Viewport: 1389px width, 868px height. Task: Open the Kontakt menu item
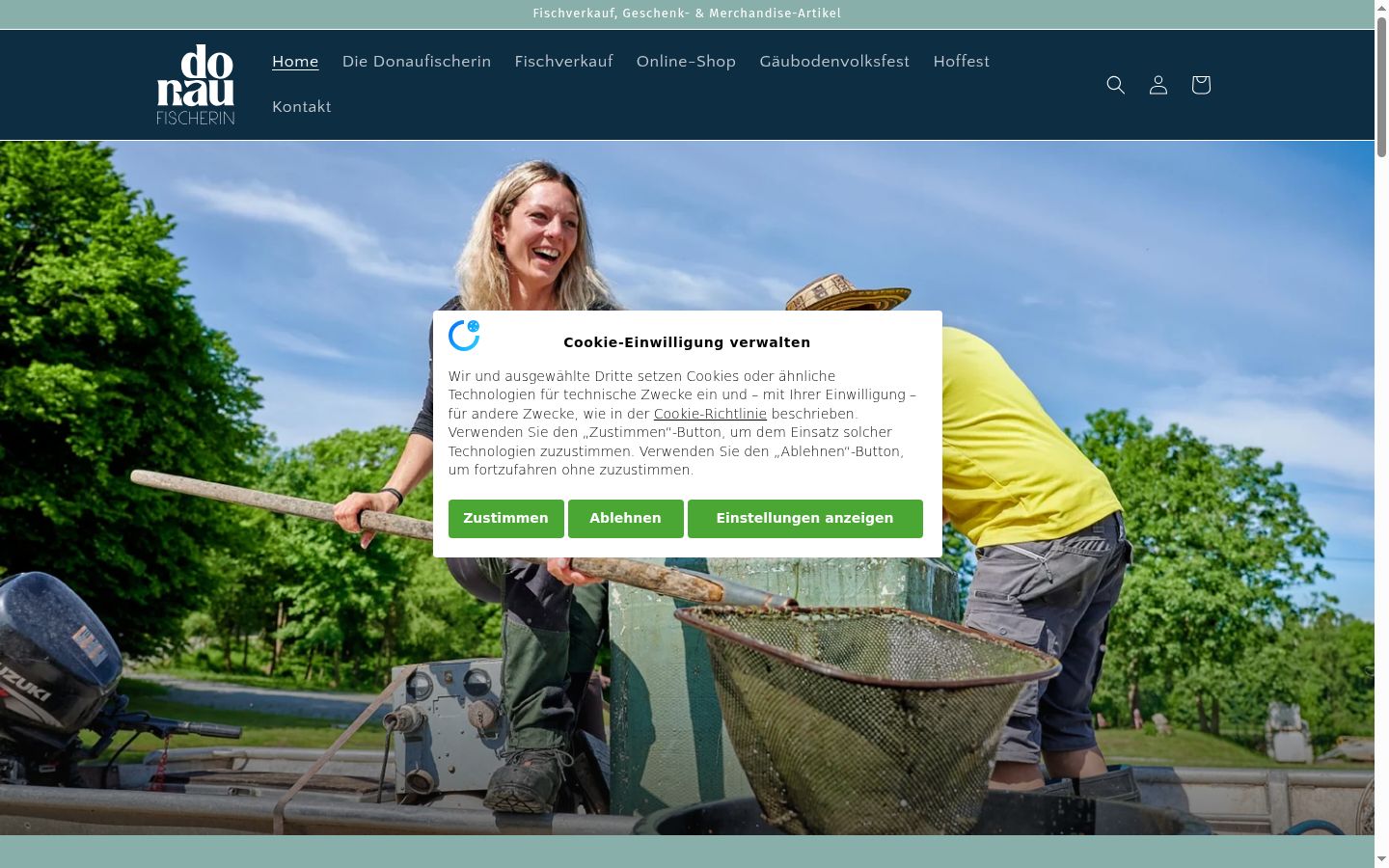pos(302,107)
